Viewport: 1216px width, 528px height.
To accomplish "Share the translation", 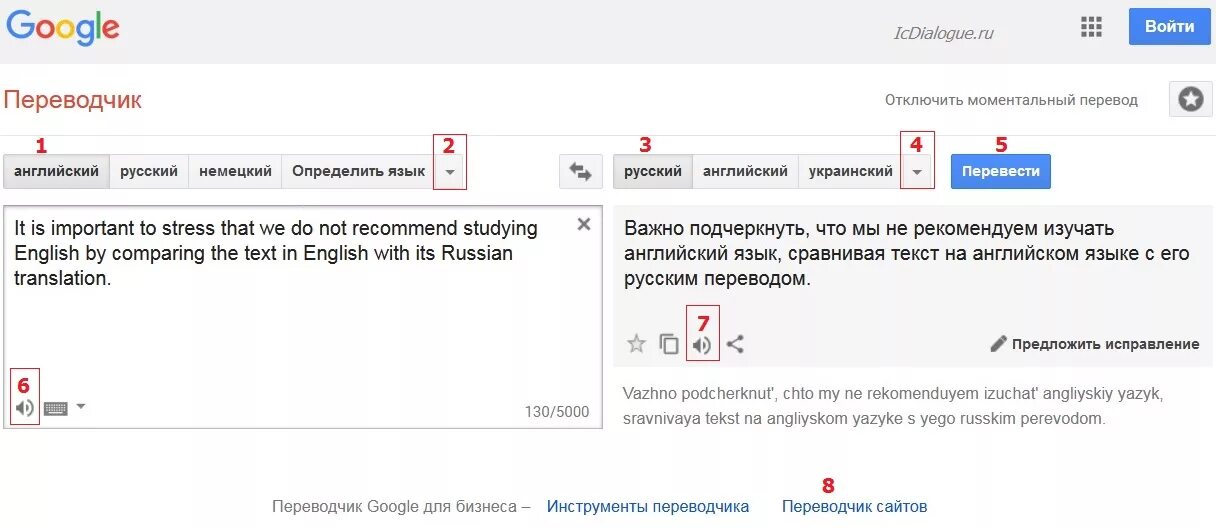I will click(x=735, y=345).
